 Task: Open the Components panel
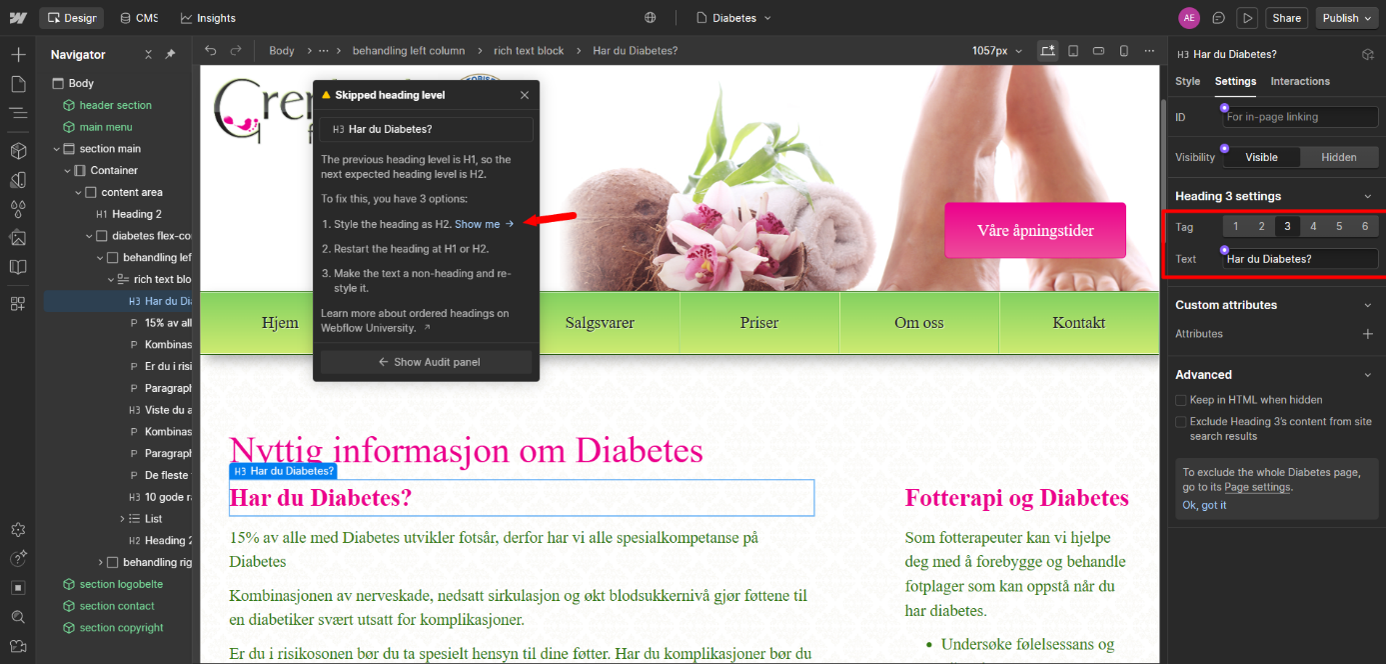pyautogui.click(x=18, y=151)
